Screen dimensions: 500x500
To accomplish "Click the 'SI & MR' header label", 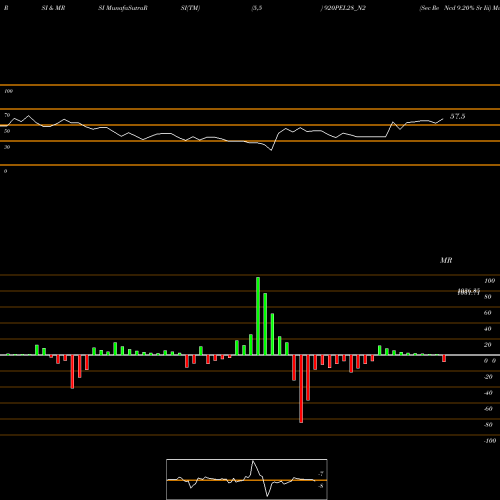I will [x=53, y=8].
